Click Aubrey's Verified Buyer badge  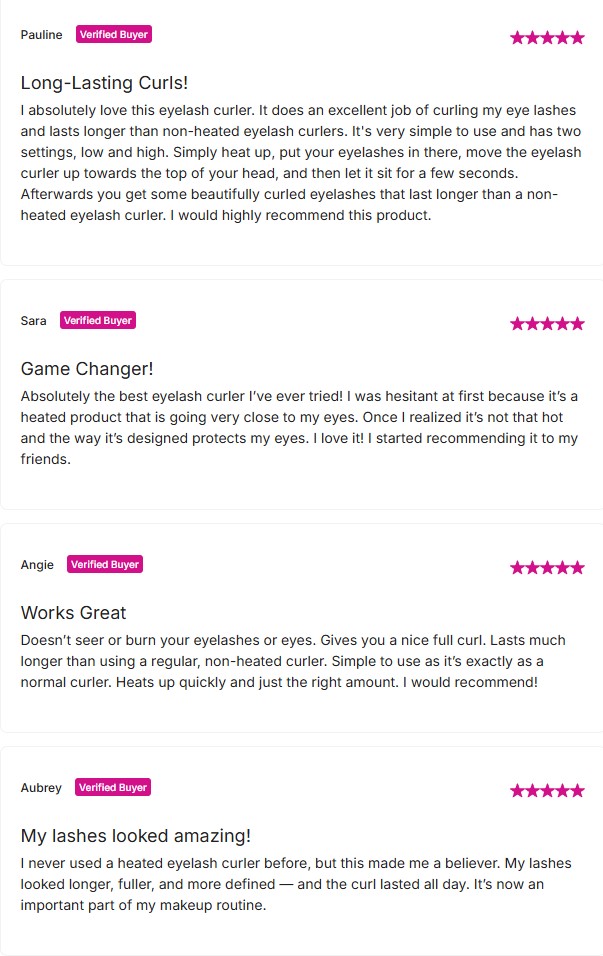click(112, 788)
